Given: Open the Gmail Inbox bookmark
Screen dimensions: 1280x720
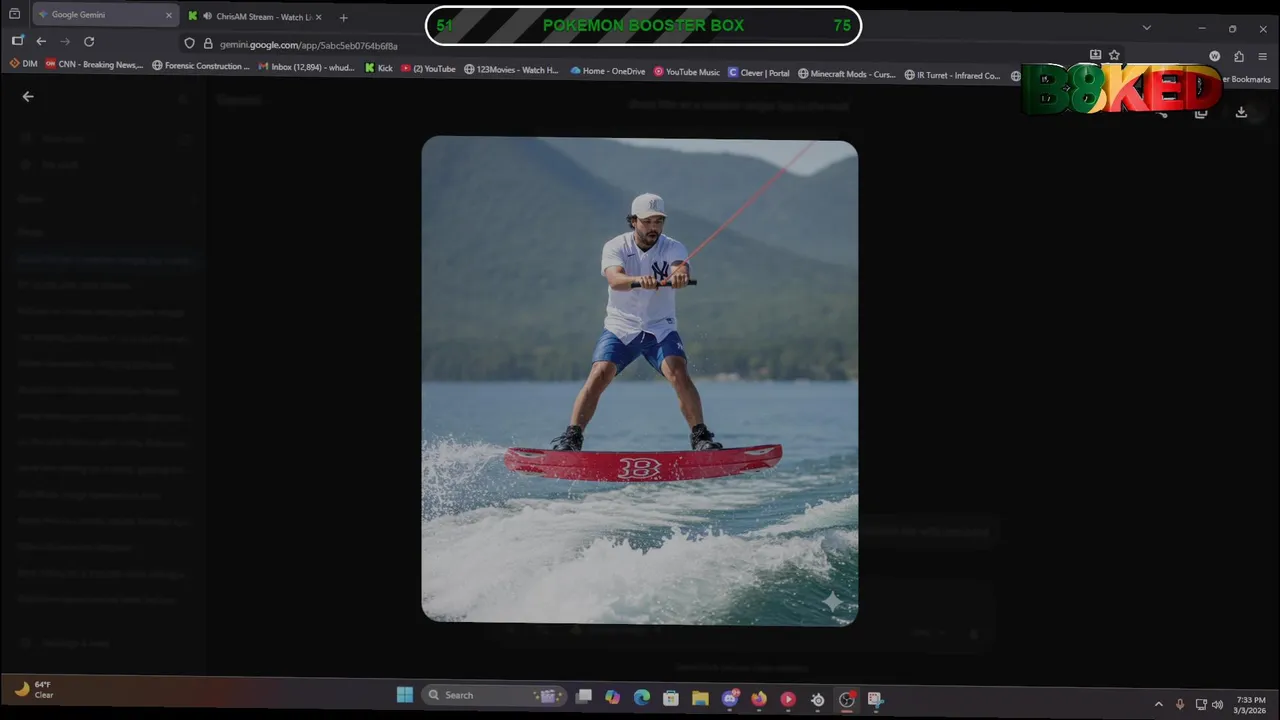Looking at the screenshot, I should [308, 67].
